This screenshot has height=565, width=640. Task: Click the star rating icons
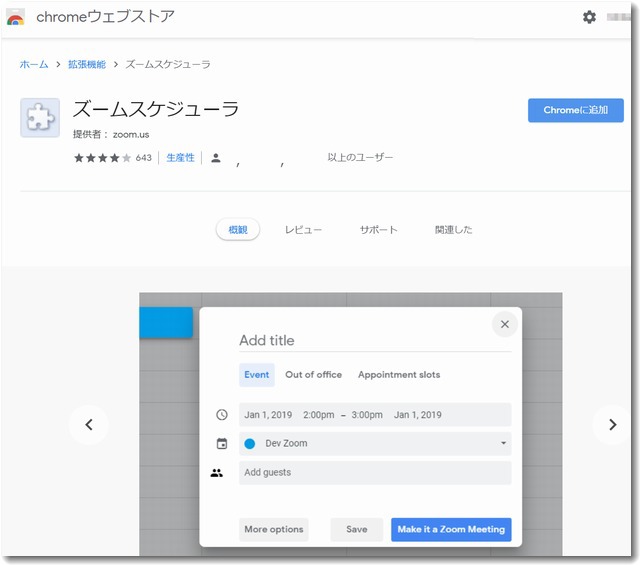point(102,158)
